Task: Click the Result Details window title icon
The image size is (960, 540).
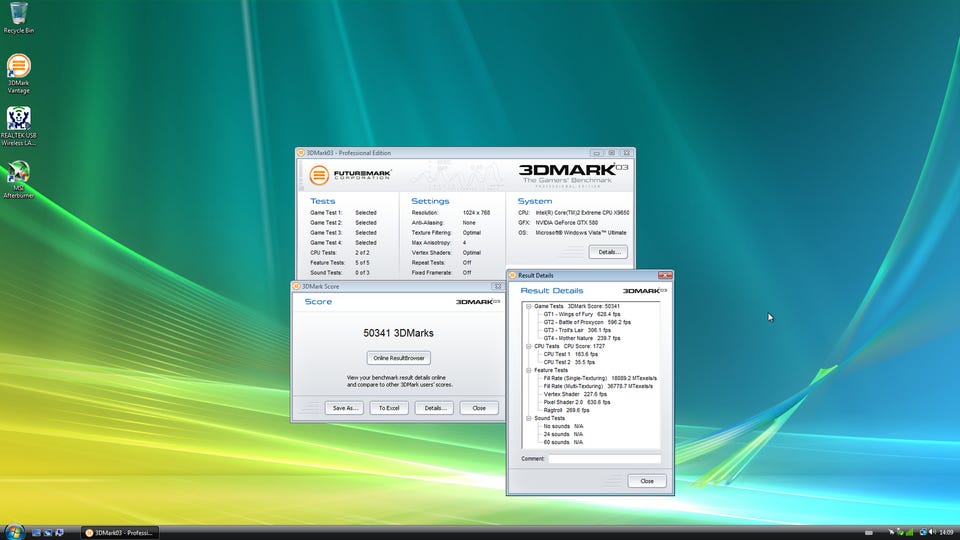Action: tap(512, 276)
